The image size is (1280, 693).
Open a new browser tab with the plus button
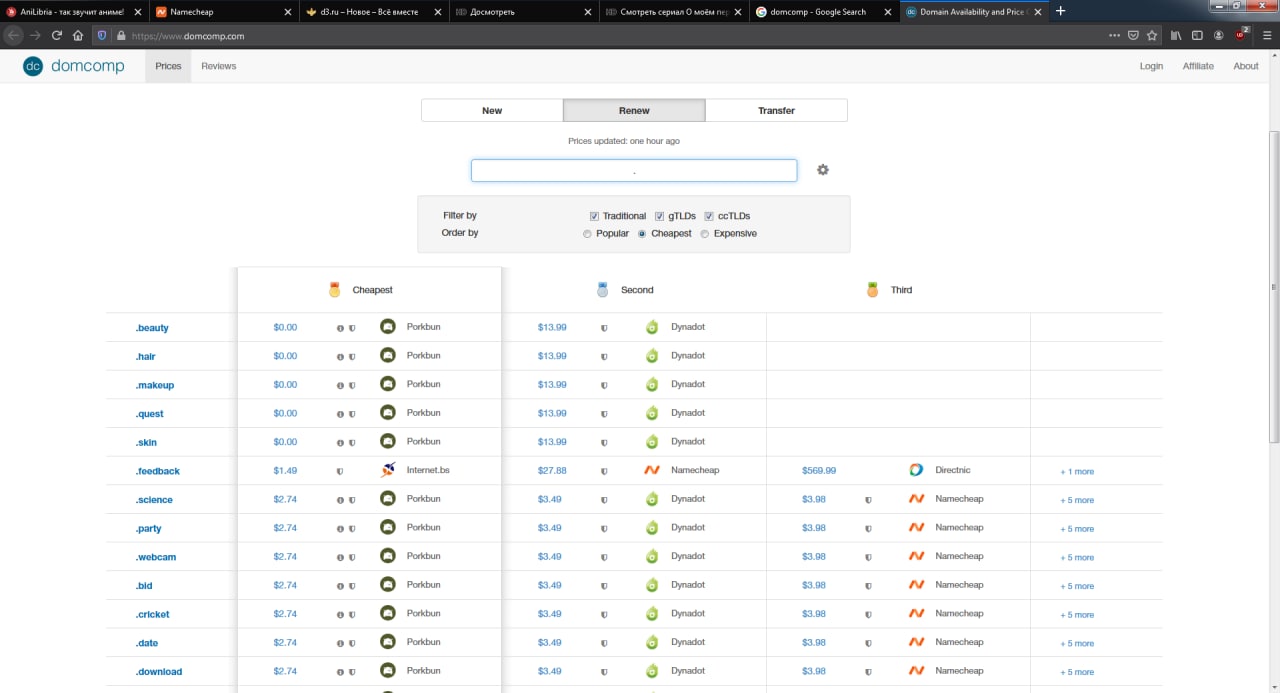(1061, 11)
